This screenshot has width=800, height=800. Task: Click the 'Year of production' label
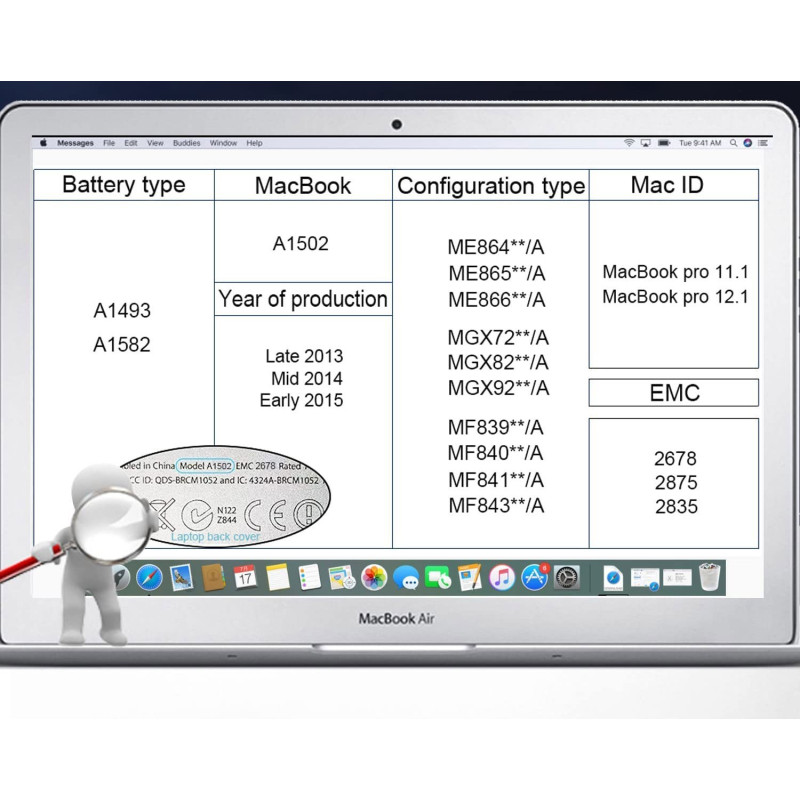(x=303, y=299)
